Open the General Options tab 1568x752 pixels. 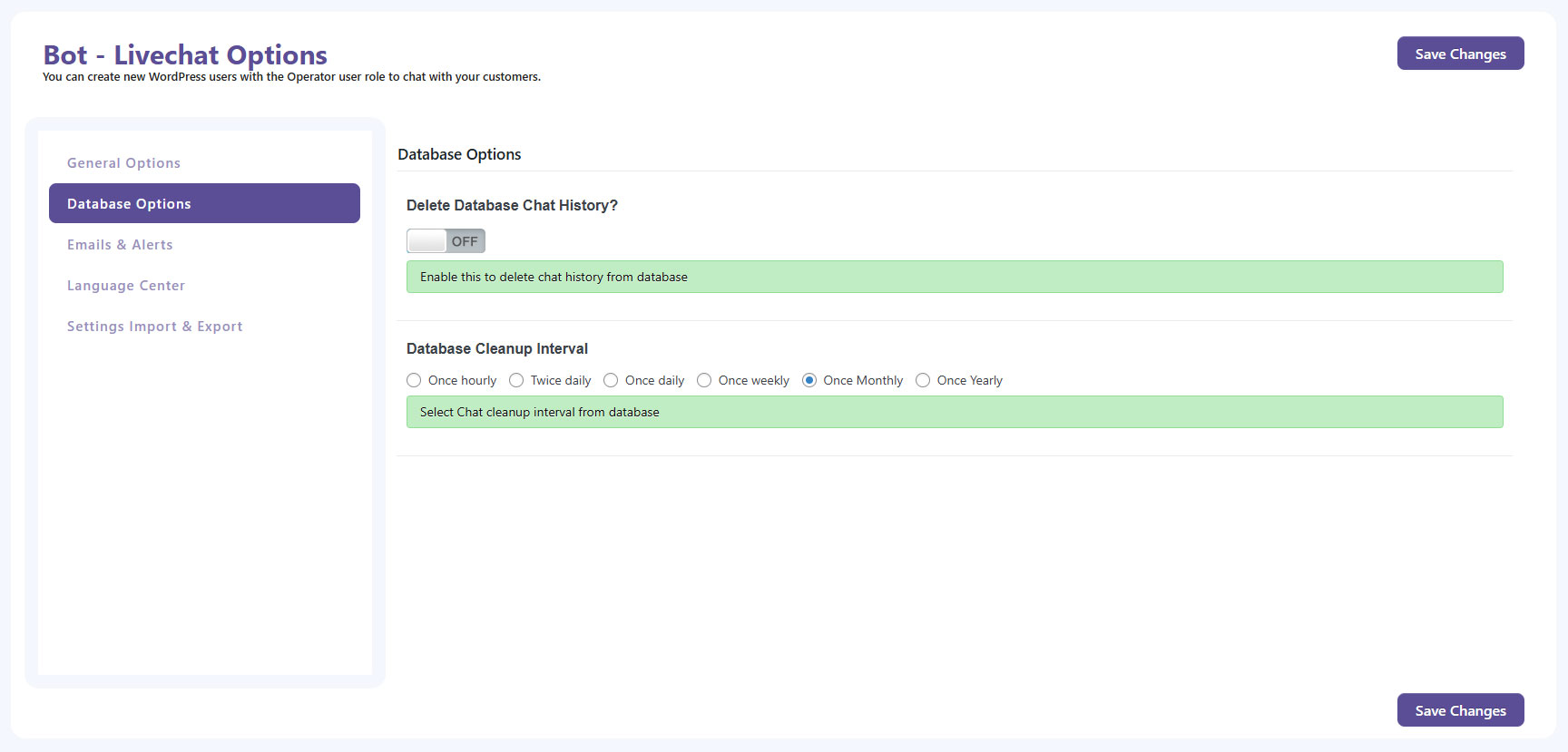[123, 163]
